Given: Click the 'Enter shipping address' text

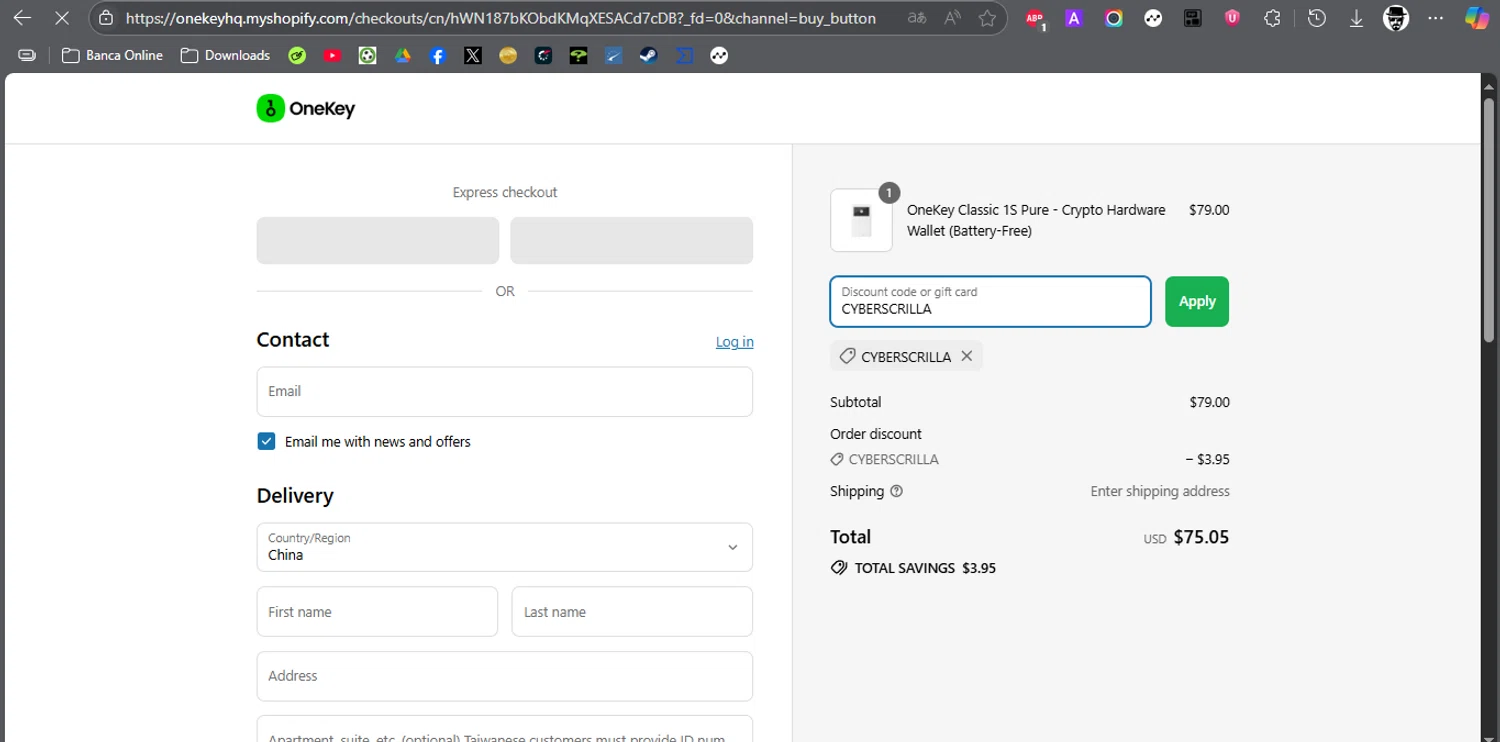Looking at the screenshot, I should click(x=1160, y=491).
